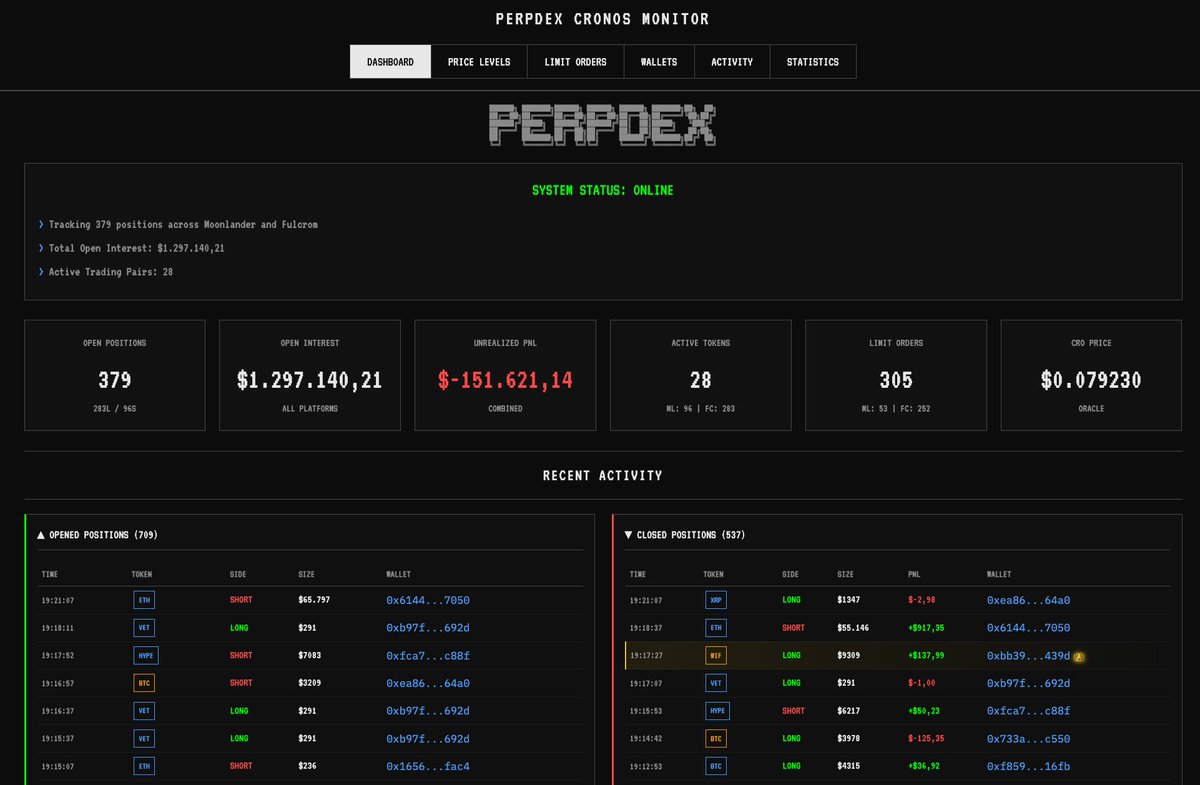This screenshot has height=785, width=1200.
Task: Click the +$137,99 PNL value
Action: [926, 656]
